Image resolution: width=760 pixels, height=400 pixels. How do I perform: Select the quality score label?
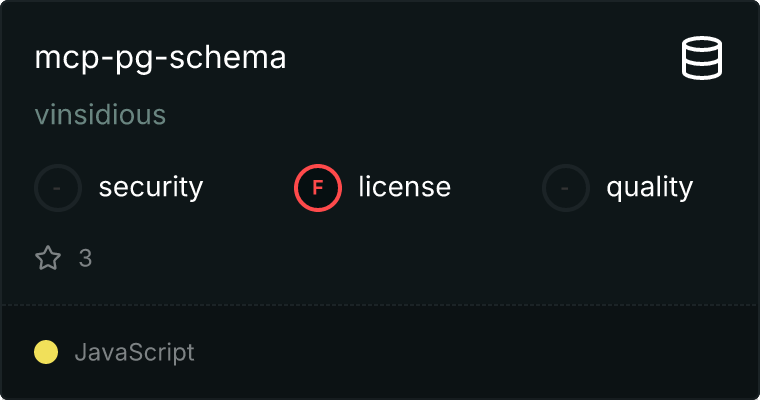pyautogui.click(x=649, y=187)
